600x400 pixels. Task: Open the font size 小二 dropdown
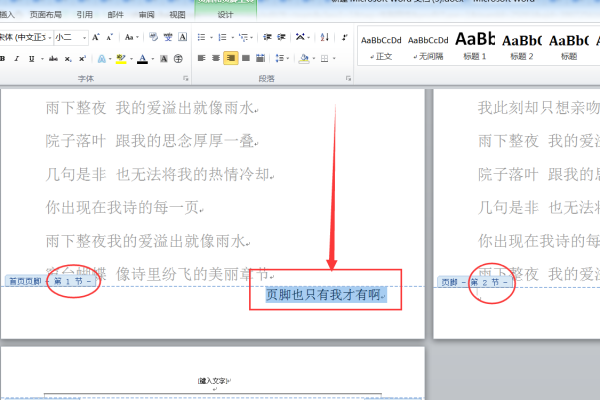point(85,38)
